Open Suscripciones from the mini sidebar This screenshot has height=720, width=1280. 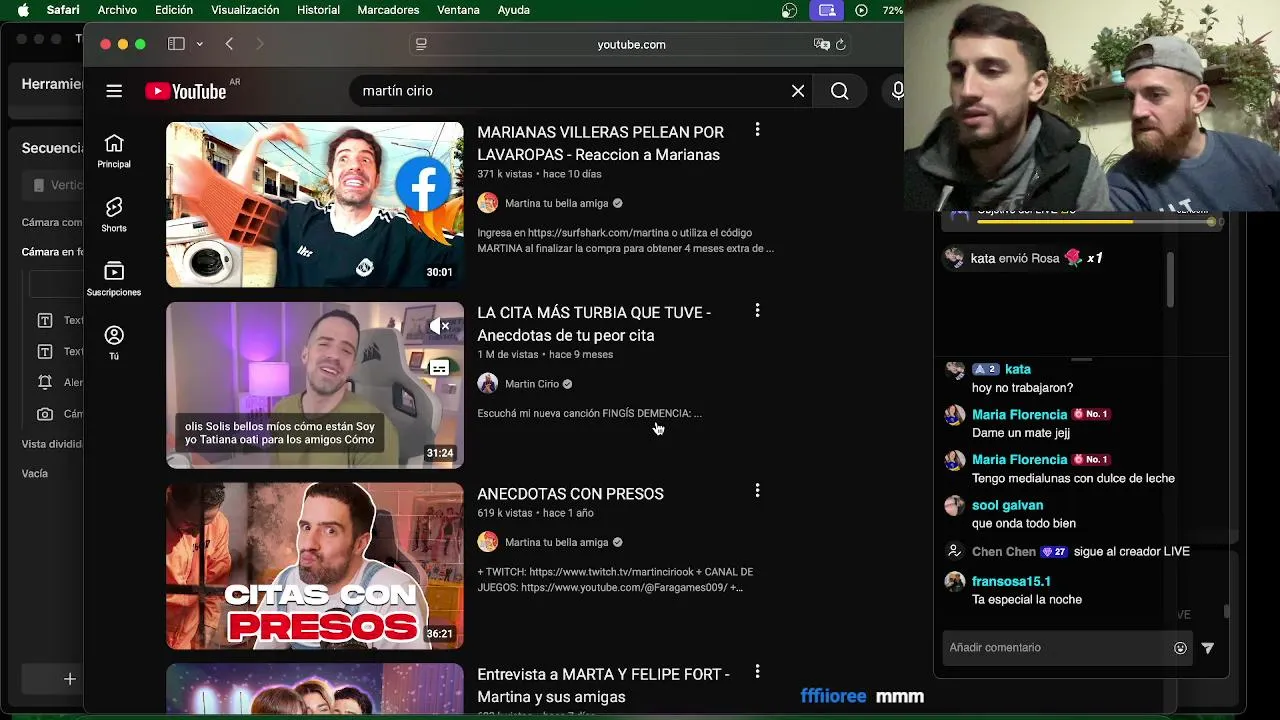click(x=114, y=279)
